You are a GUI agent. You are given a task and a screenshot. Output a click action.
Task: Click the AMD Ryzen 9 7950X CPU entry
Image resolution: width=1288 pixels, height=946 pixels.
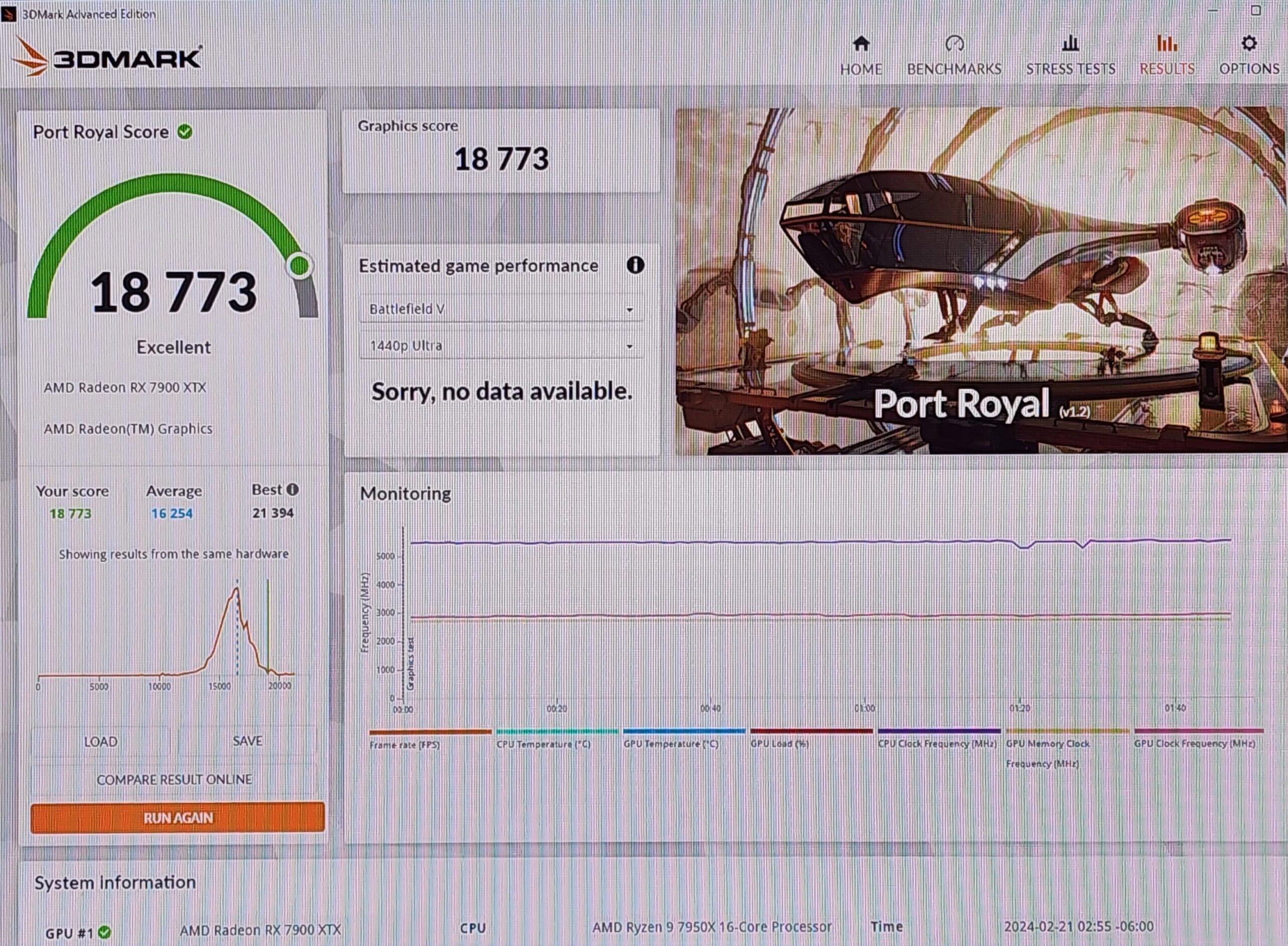pyautogui.click(x=711, y=928)
